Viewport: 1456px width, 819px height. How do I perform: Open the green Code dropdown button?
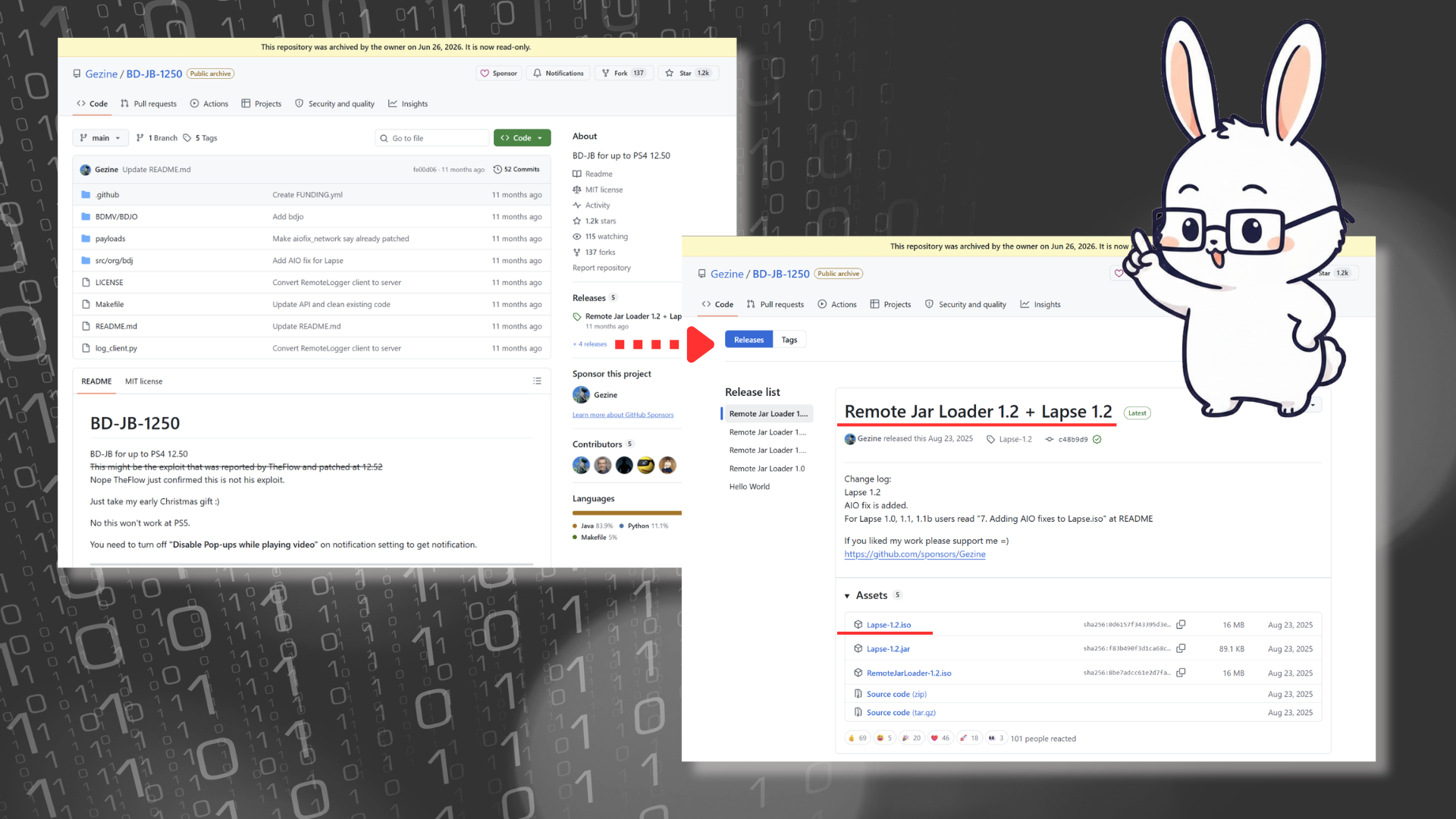click(522, 138)
